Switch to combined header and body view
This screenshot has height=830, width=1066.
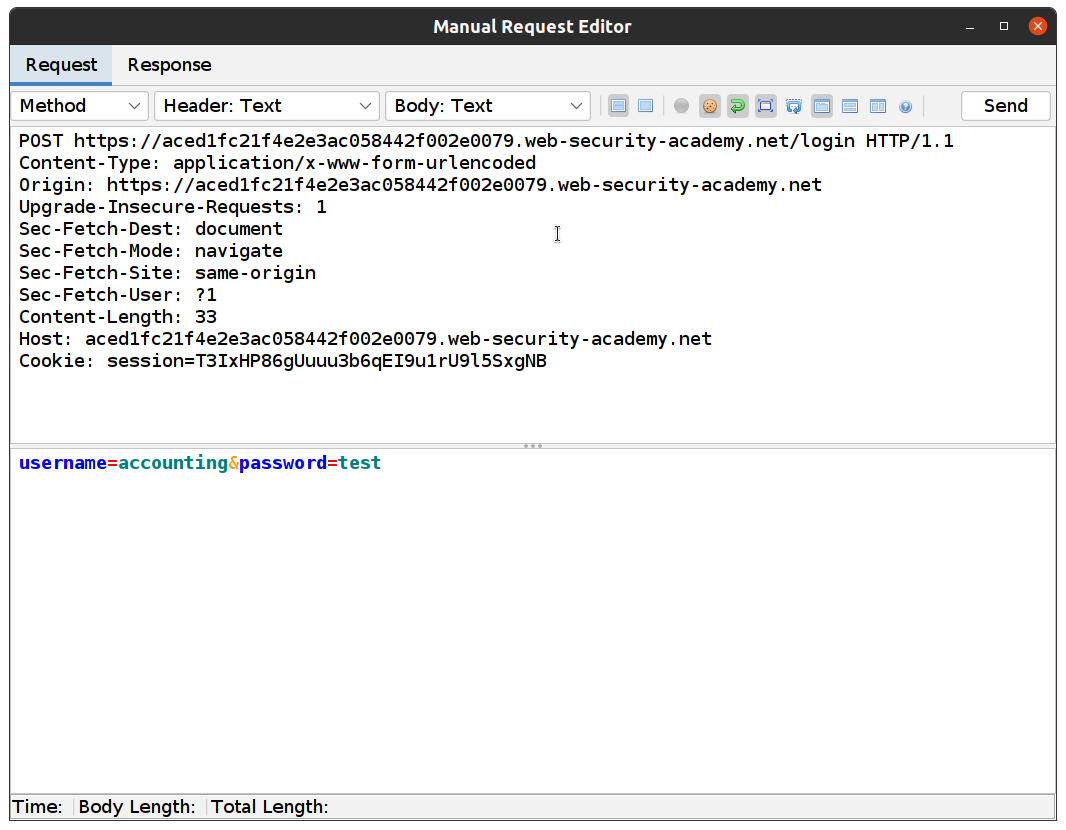click(x=646, y=106)
